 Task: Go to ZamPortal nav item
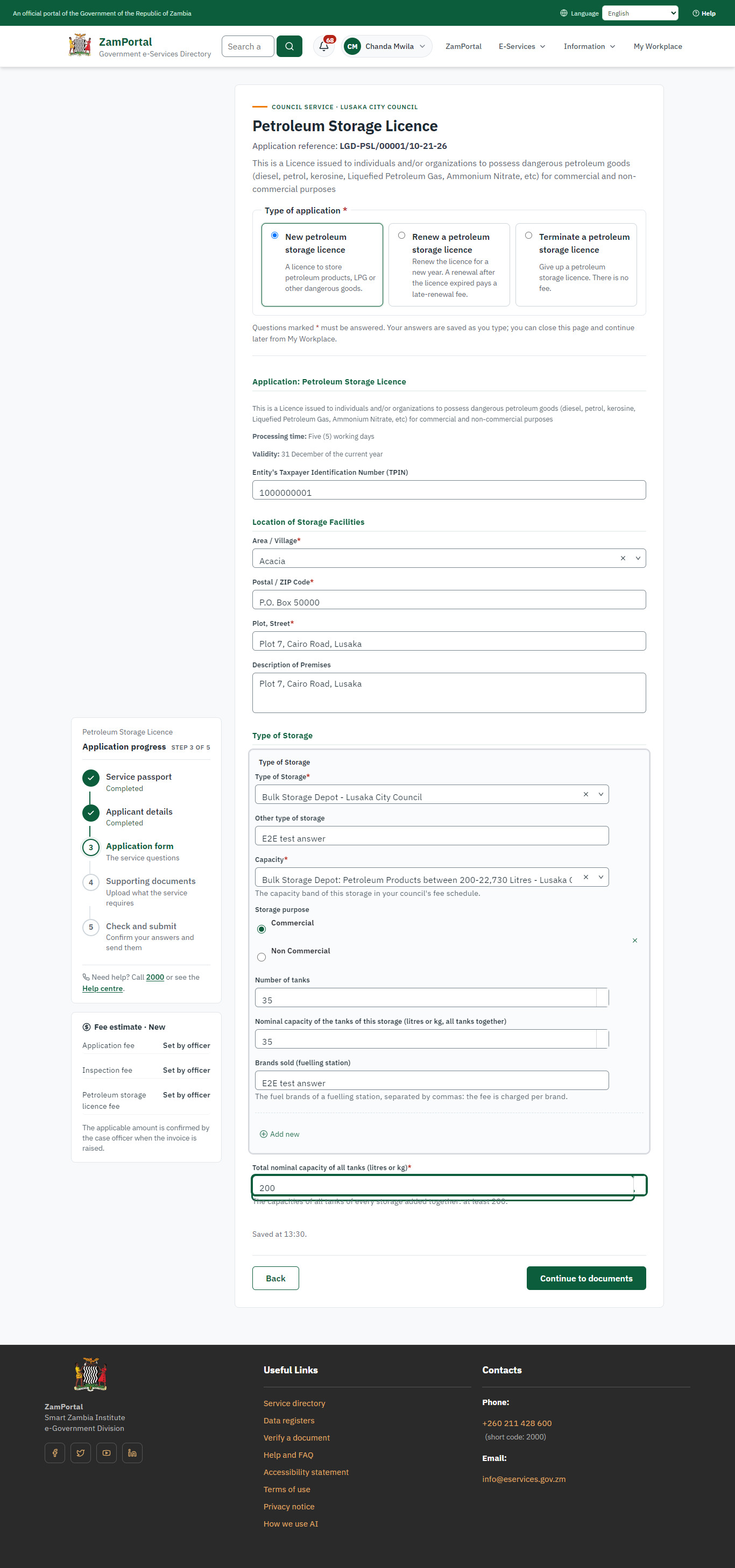[463, 46]
